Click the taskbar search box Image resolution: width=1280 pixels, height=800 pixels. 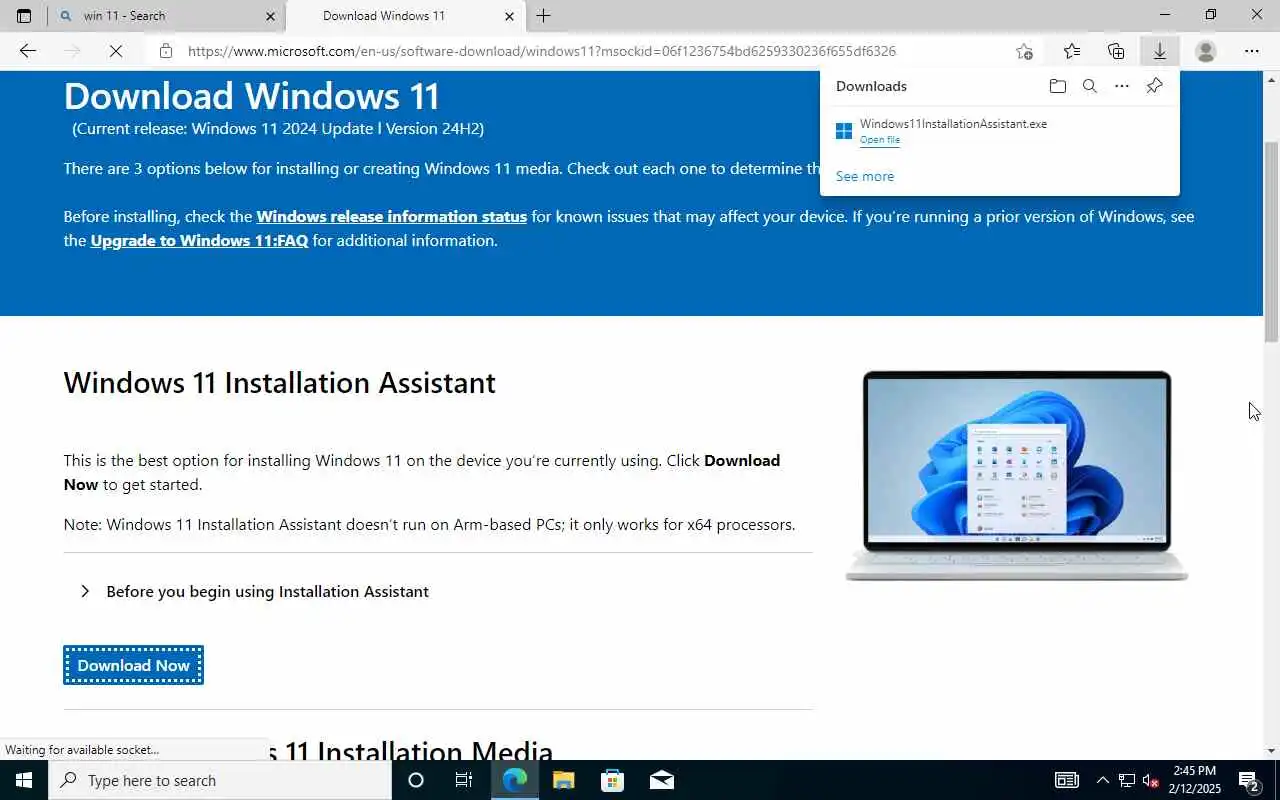point(220,780)
